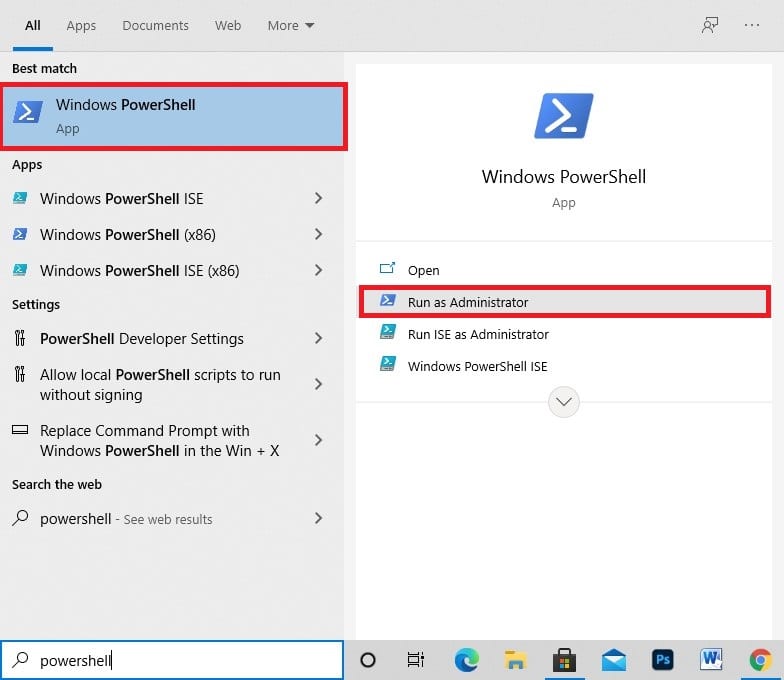Viewport: 784px width, 680px height.
Task: Expand more actions with the down chevron button
Action: (564, 402)
